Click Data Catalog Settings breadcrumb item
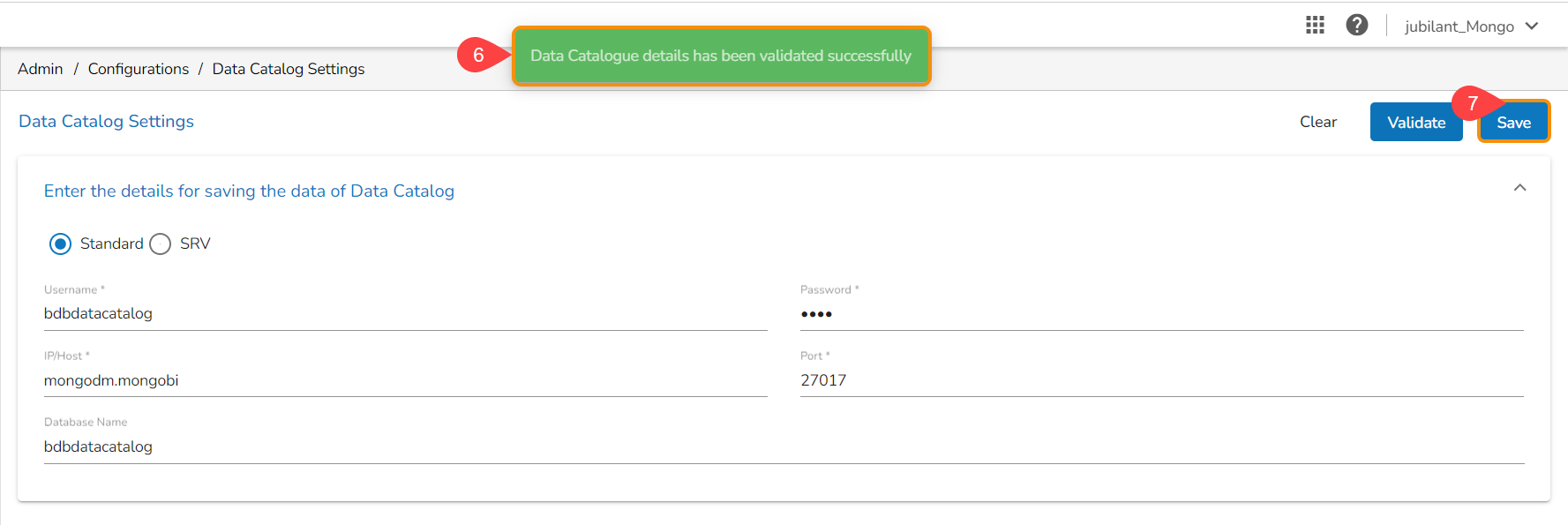 point(289,69)
